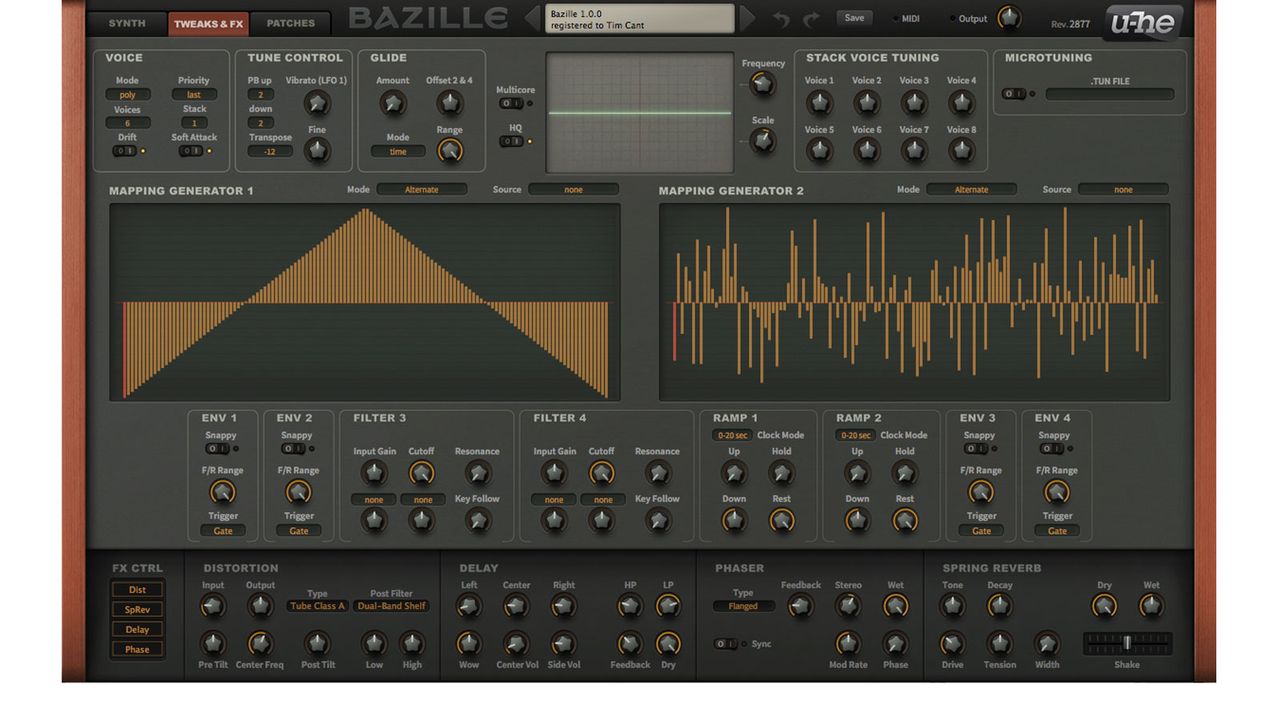Image resolution: width=1280 pixels, height=720 pixels.
Task: Click the Save button
Action: pos(854,18)
